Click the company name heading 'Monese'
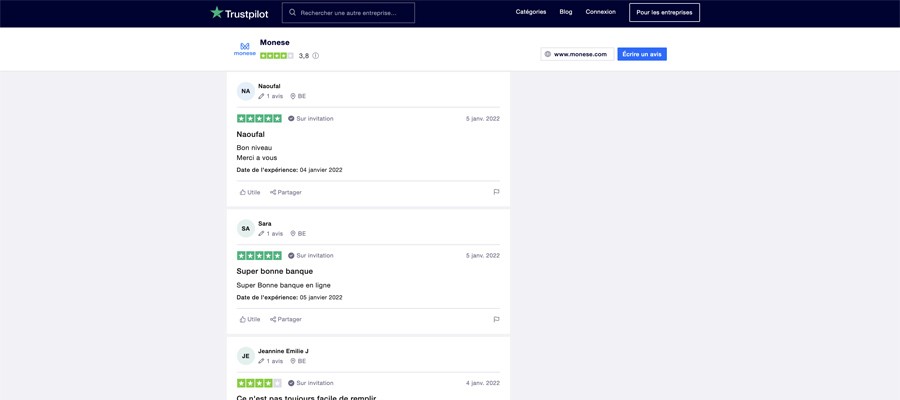Image resolution: width=900 pixels, height=400 pixels. [x=275, y=42]
